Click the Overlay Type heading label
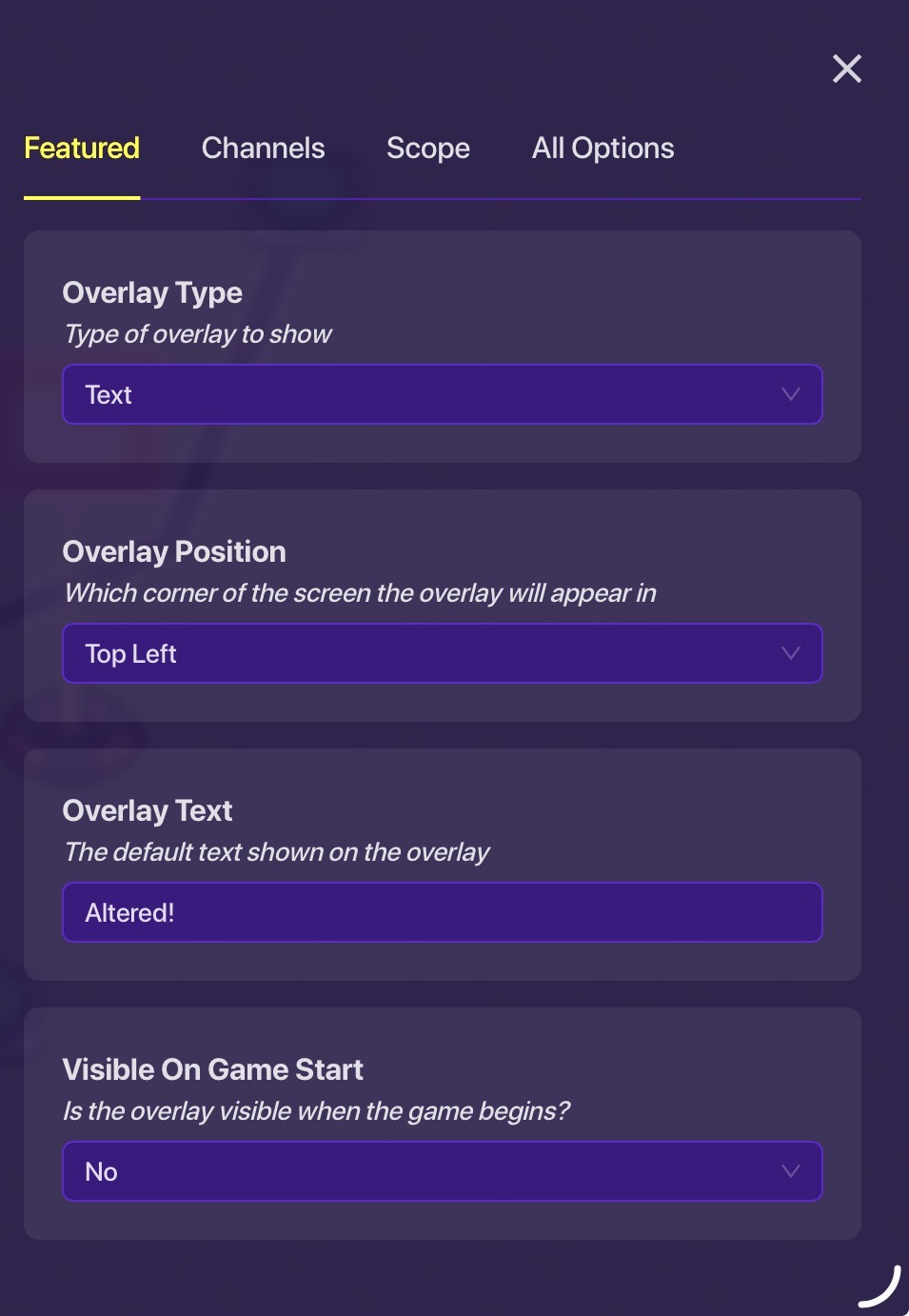Viewport: 909px width, 1316px height. [x=152, y=292]
